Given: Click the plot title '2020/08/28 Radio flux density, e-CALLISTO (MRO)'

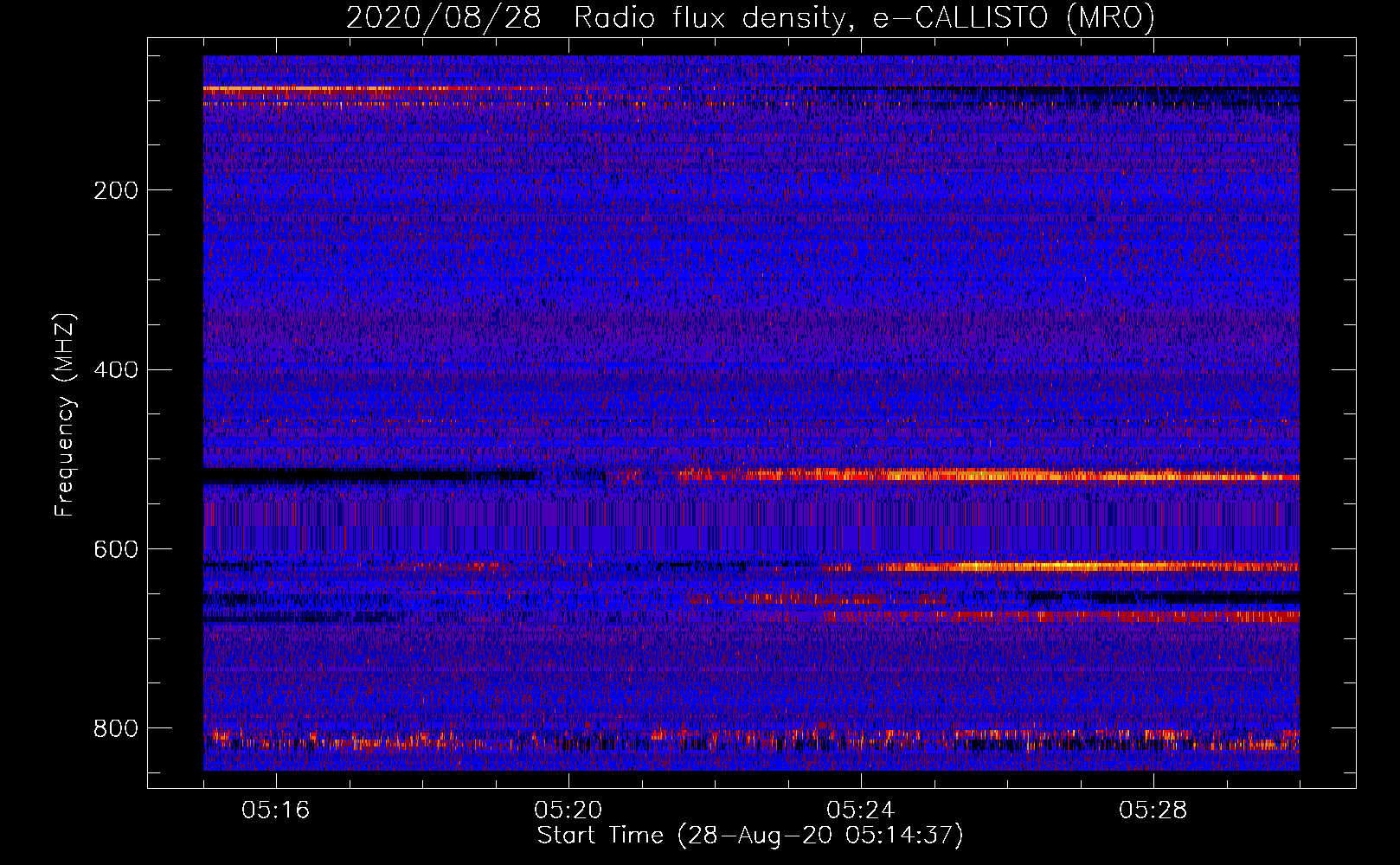Looking at the screenshot, I should point(750,17).
